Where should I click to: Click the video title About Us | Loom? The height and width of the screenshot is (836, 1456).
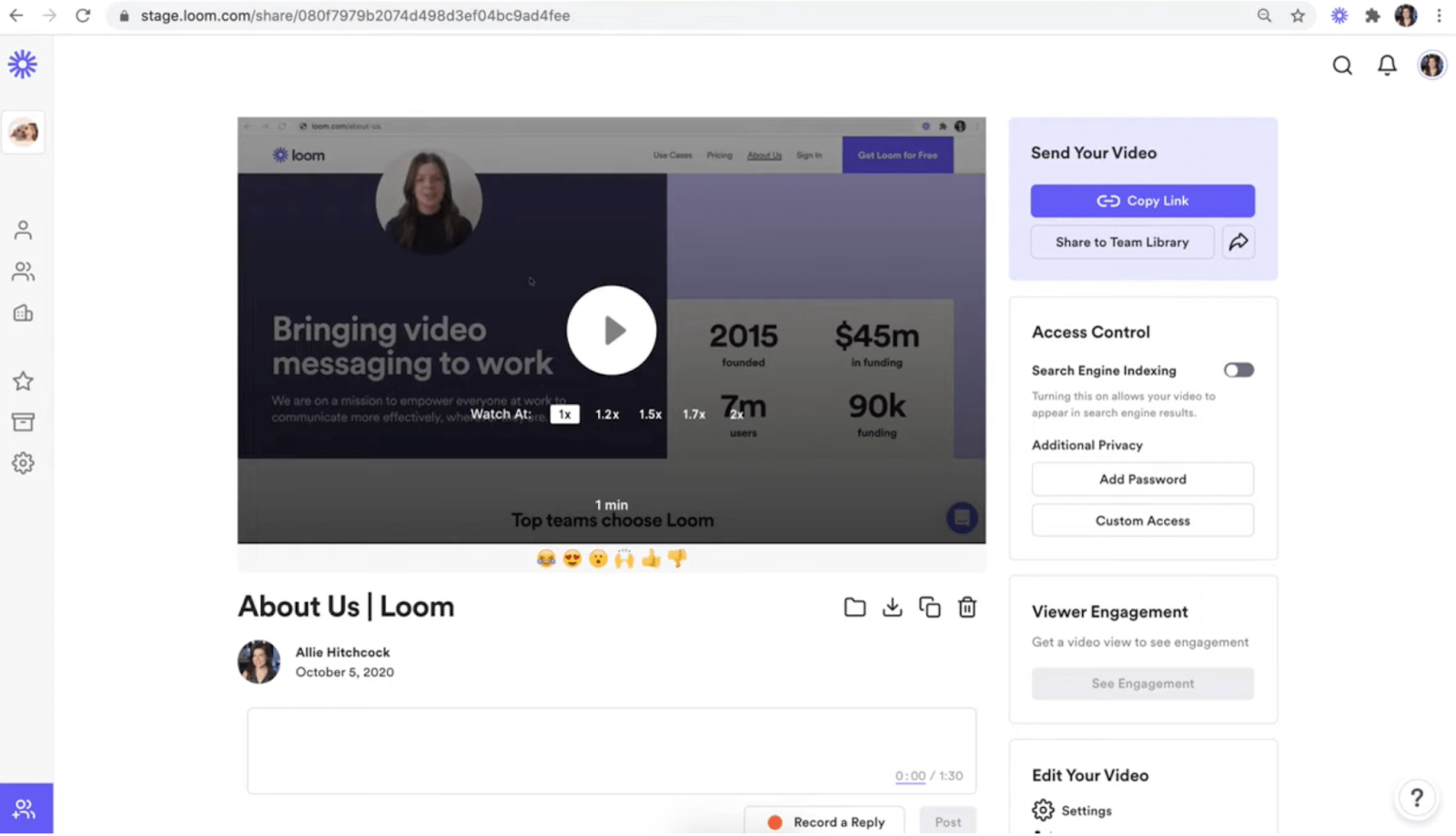click(346, 607)
